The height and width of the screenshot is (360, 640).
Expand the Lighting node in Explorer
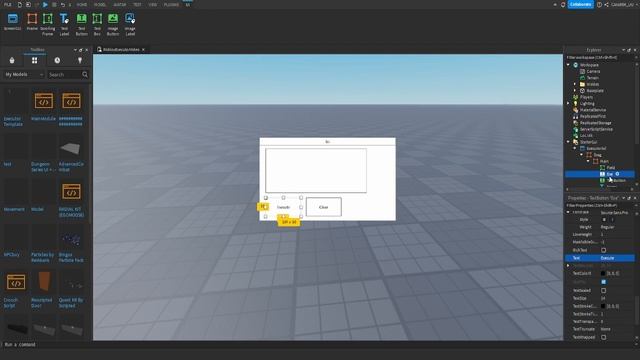click(x=568, y=104)
